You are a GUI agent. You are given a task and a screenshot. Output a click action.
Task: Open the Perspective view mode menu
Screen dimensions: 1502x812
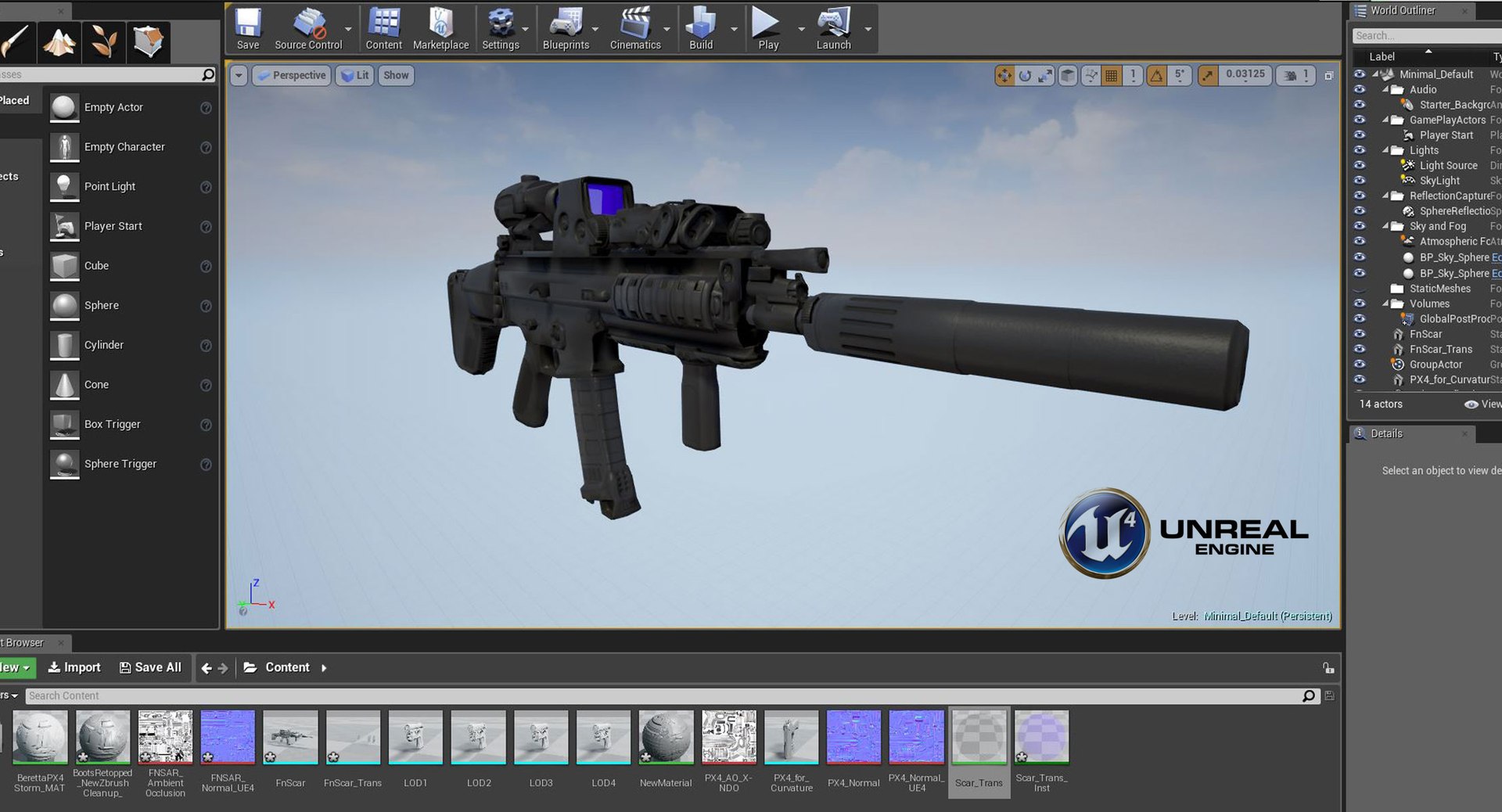pyautogui.click(x=291, y=76)
